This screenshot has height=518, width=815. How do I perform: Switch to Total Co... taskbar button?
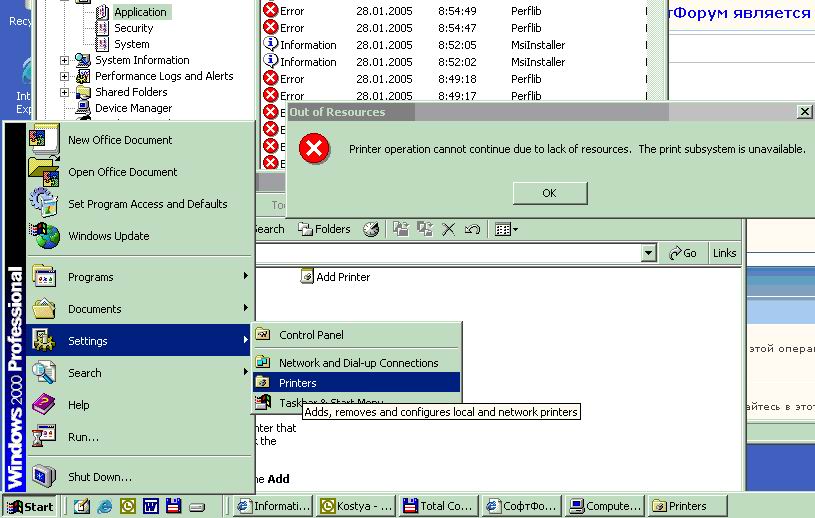point(439,506)
